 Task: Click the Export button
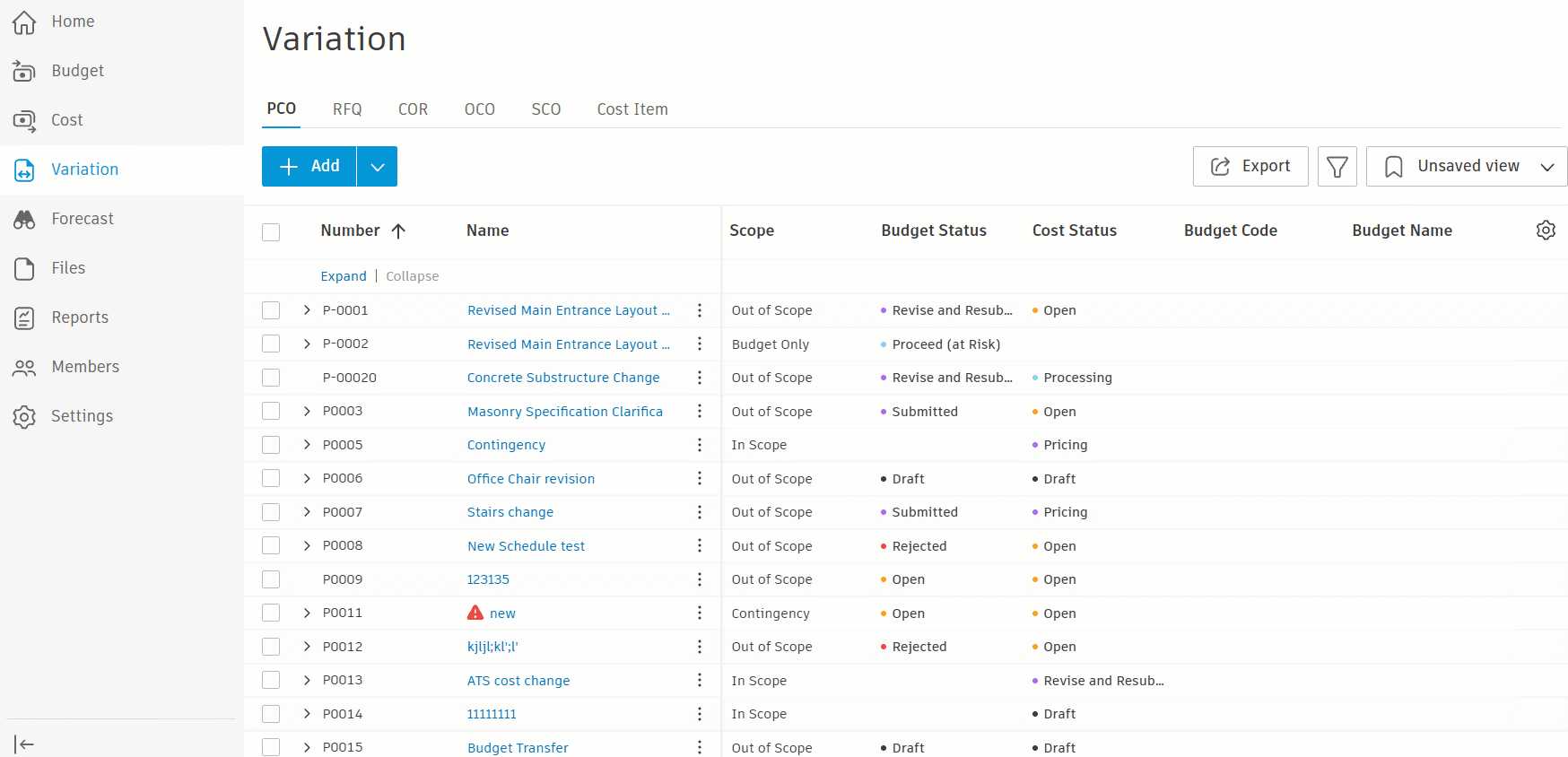[1250, 167]
